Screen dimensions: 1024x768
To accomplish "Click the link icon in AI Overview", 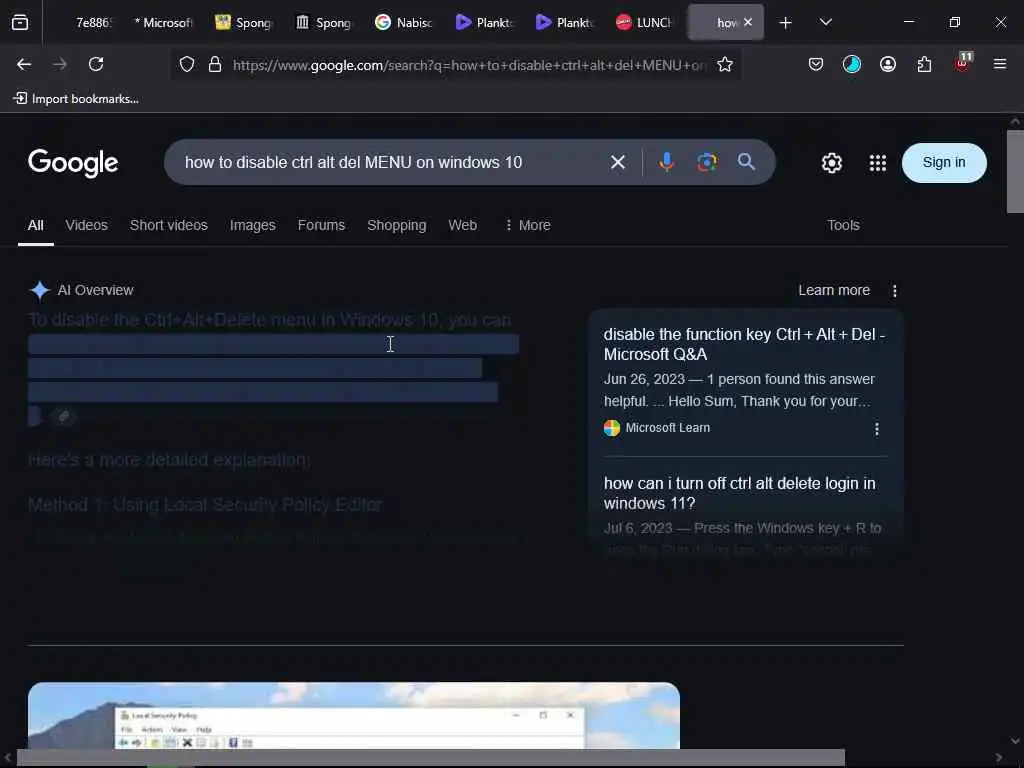I will pyautogui.click(x=63, y=416).
